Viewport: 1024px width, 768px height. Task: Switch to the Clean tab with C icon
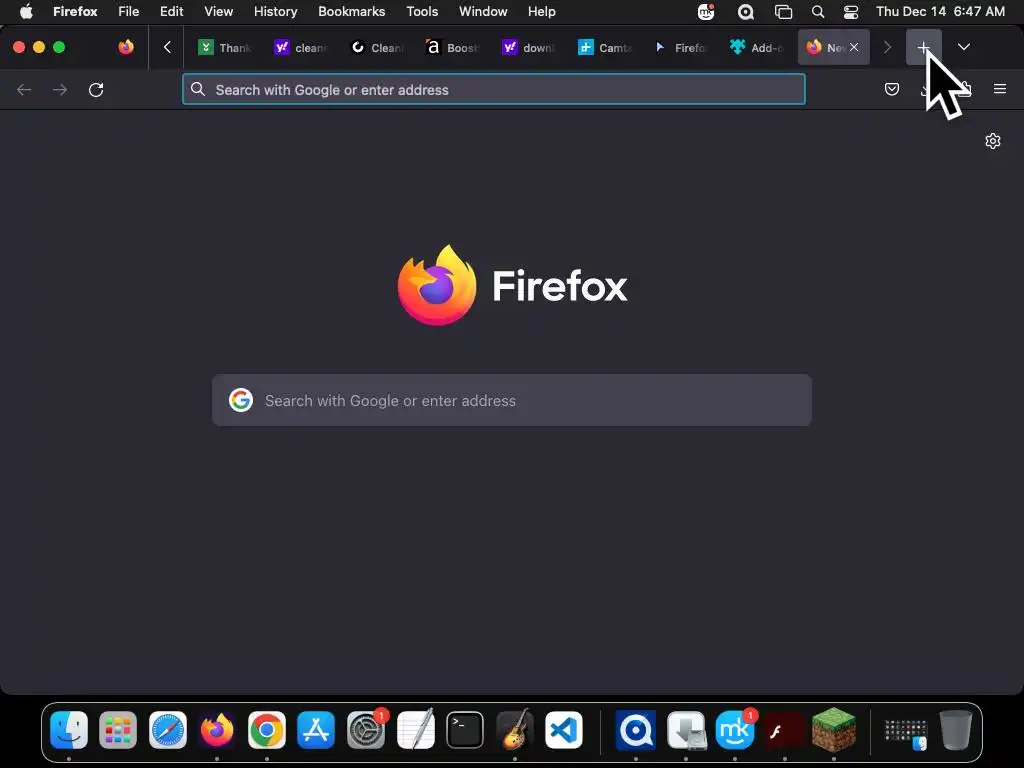click(x=377, y=47)
